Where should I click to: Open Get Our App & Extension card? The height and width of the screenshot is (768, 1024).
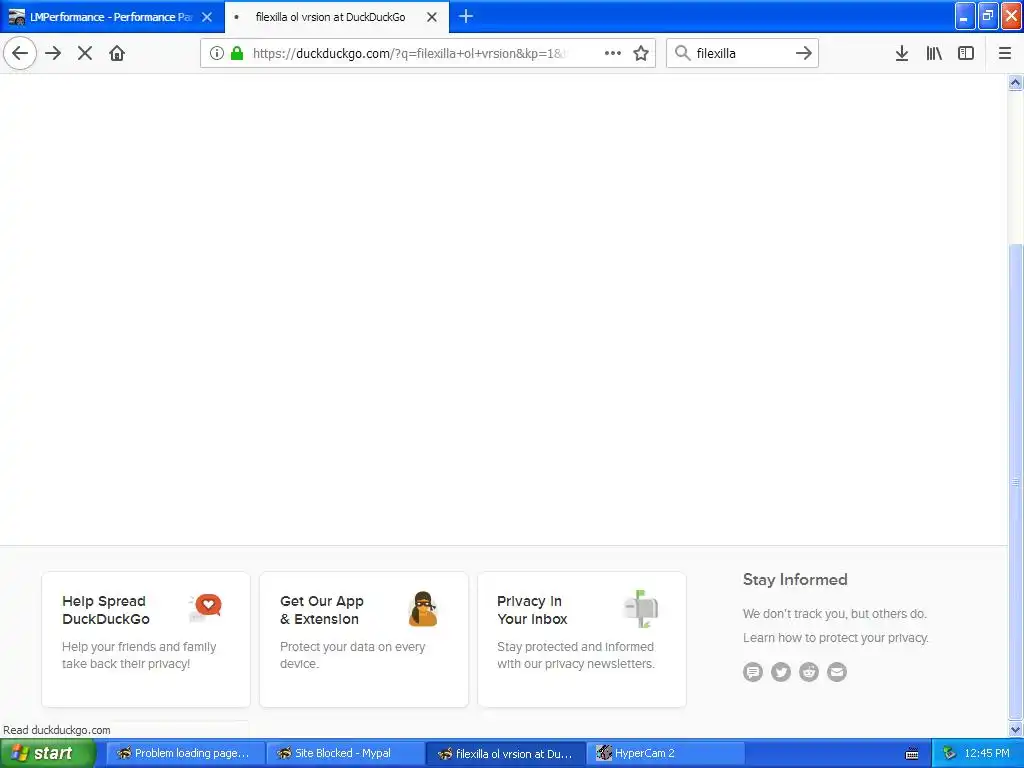[x=364, y=639]
